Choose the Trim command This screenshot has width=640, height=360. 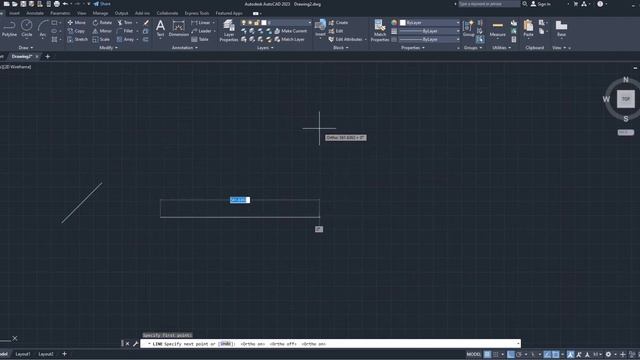click(125, 22)
